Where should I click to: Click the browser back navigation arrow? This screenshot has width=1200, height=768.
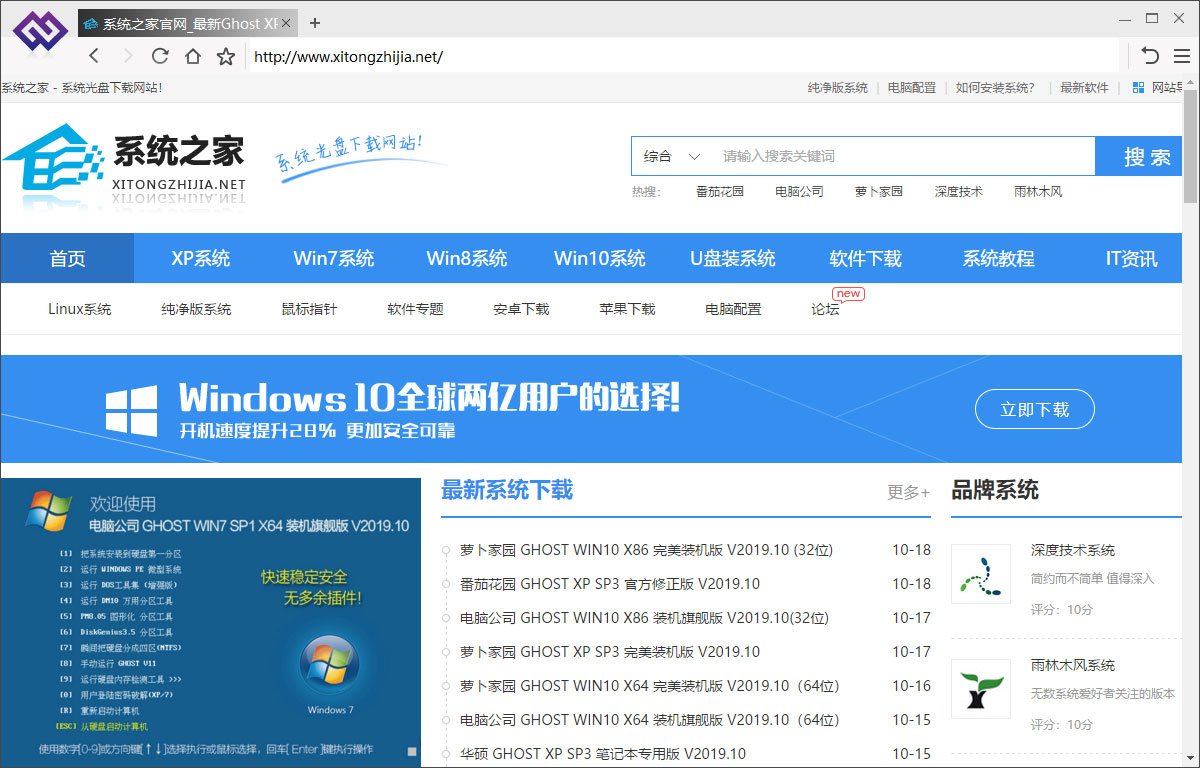(94, 57)
